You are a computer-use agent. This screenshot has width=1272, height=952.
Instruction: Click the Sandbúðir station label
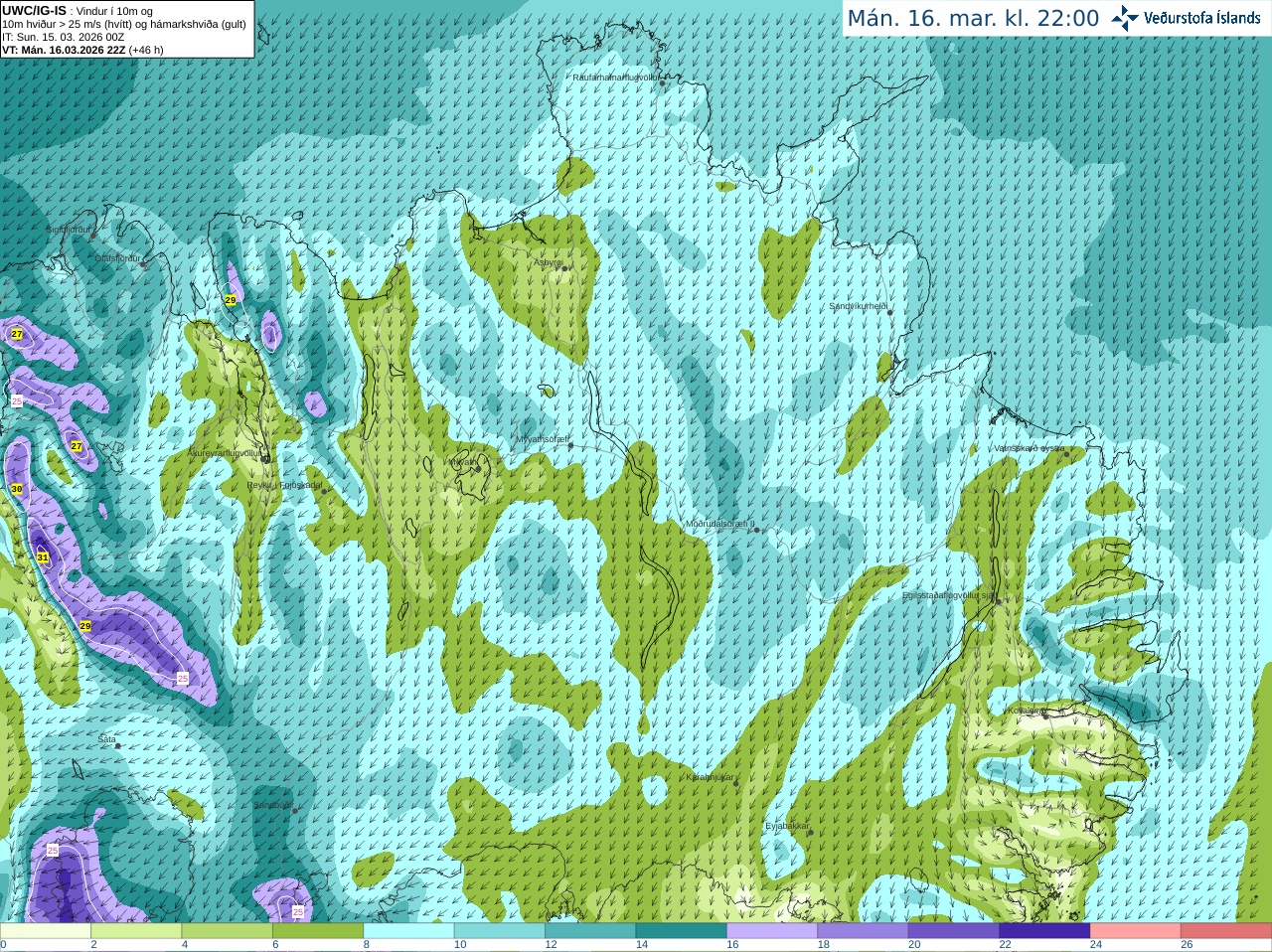(273, 805)
